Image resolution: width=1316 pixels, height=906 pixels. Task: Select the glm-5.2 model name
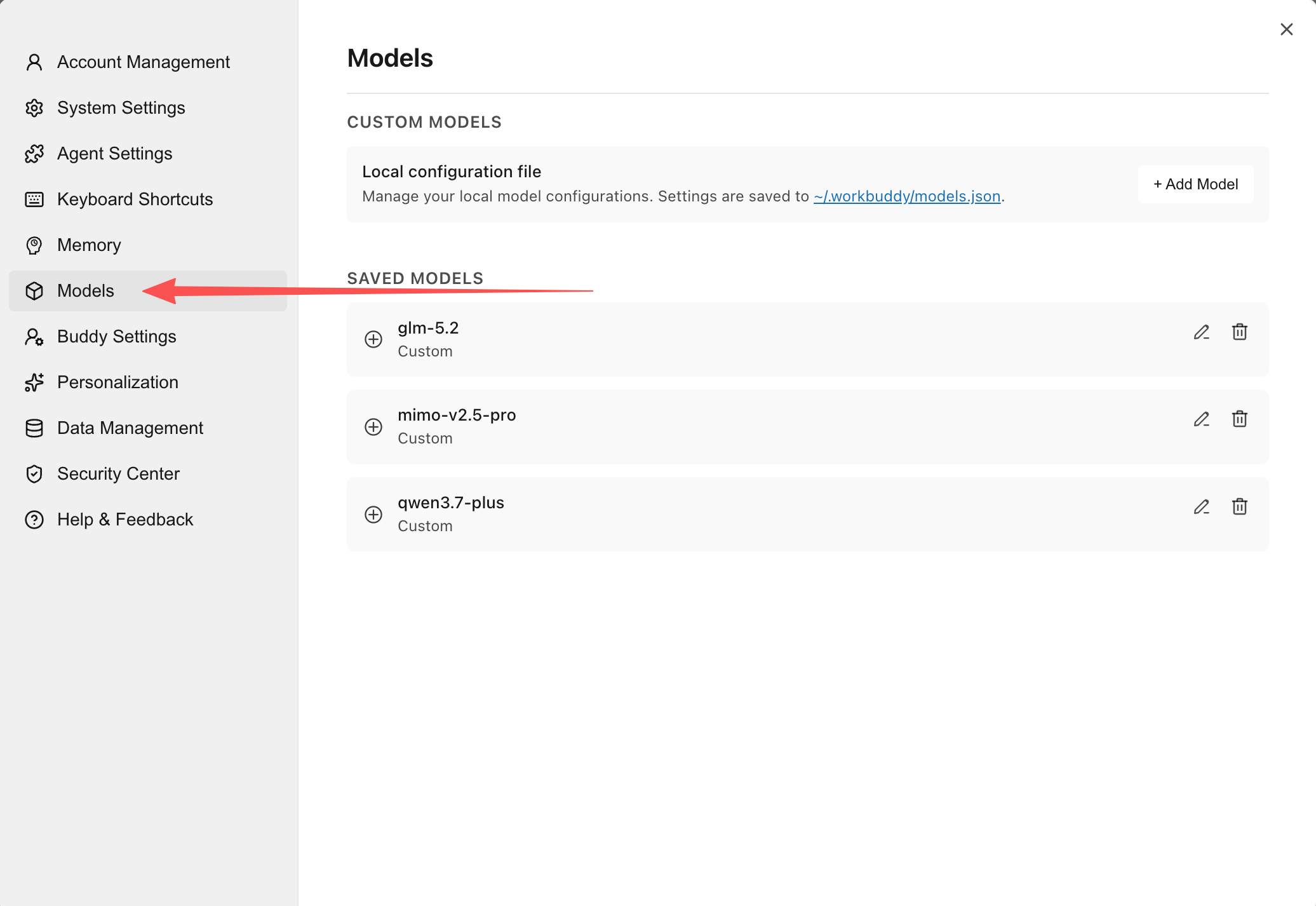(428, 328)
